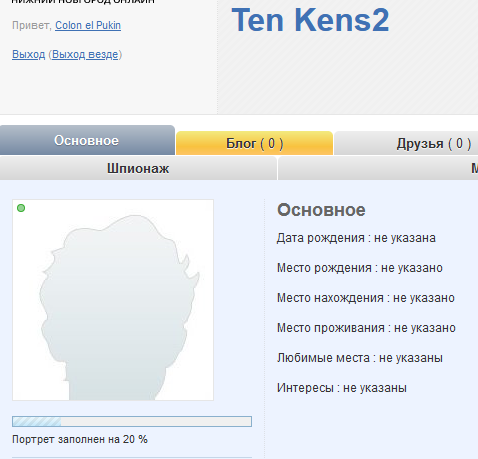Viewport: 478px width, 459px height.
Task: Click the Дата рождения field line
Action: (x=356, y=238)
